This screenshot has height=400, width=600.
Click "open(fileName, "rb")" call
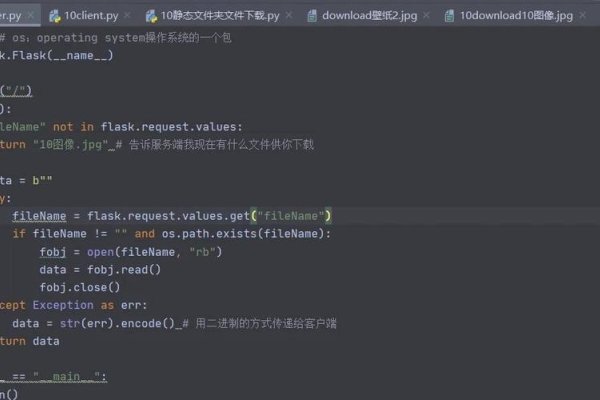click(154, 252)
